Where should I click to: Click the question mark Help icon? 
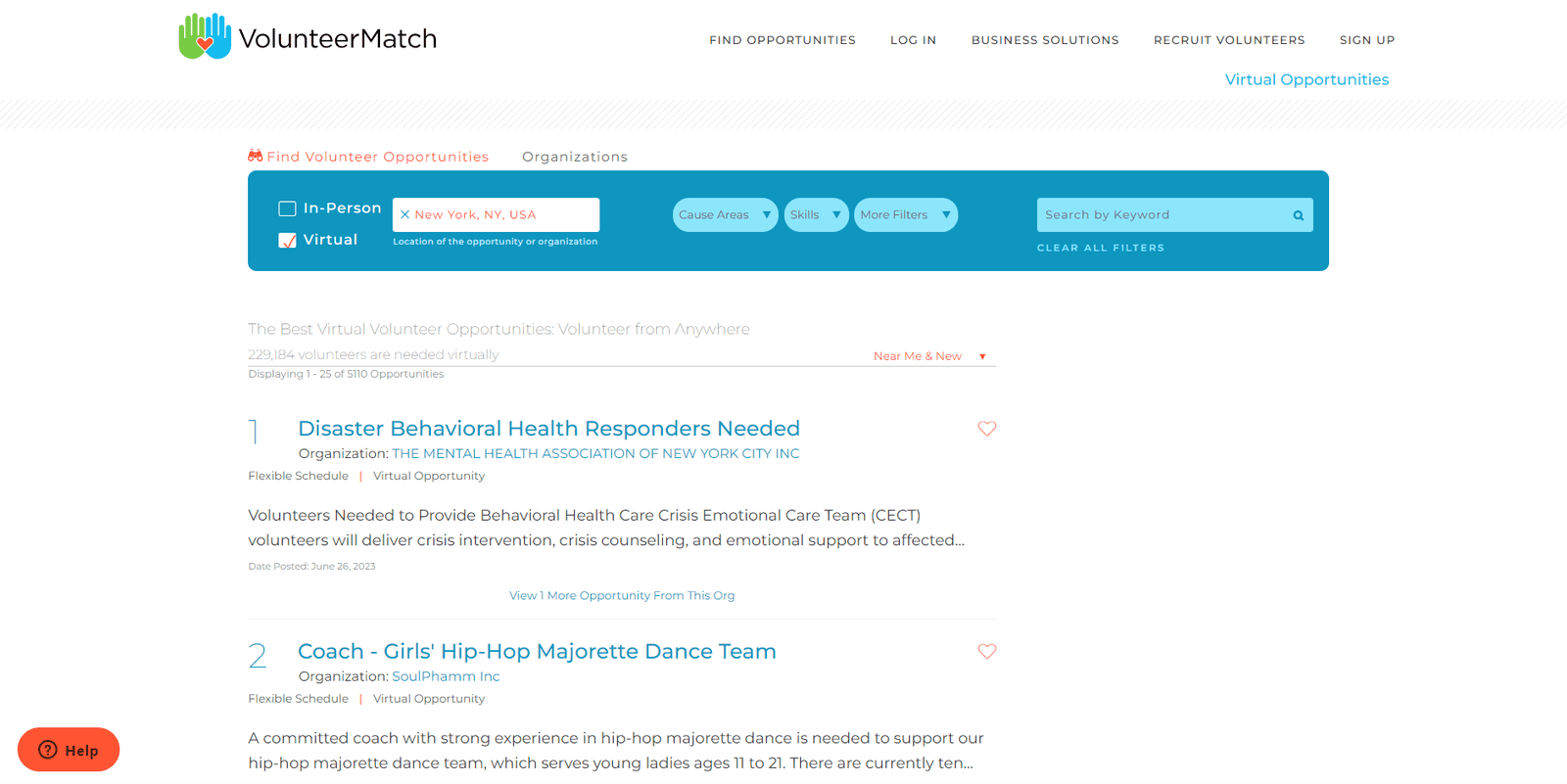[47, 750]
